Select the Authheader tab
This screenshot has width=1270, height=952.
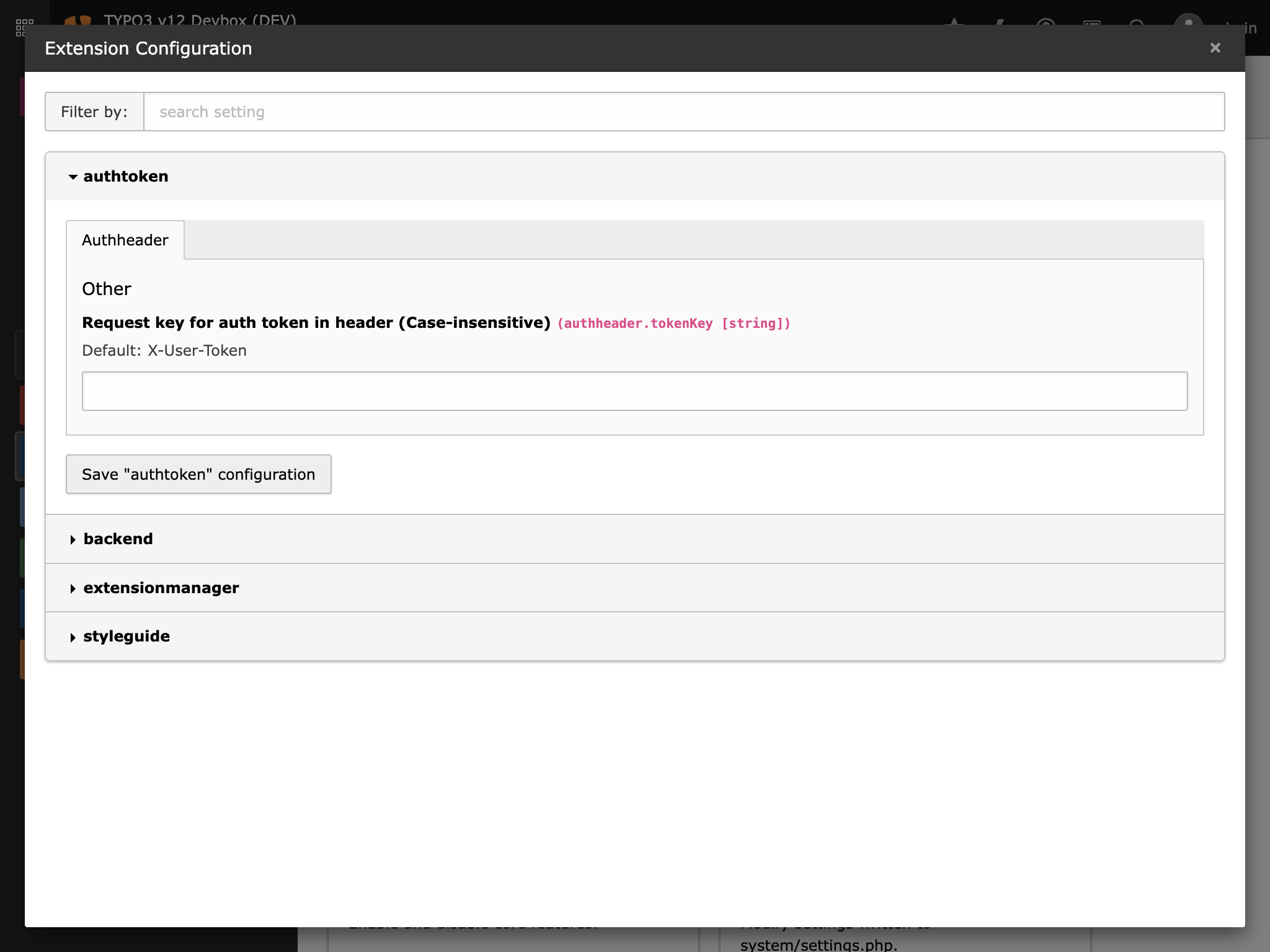point(125,240)
